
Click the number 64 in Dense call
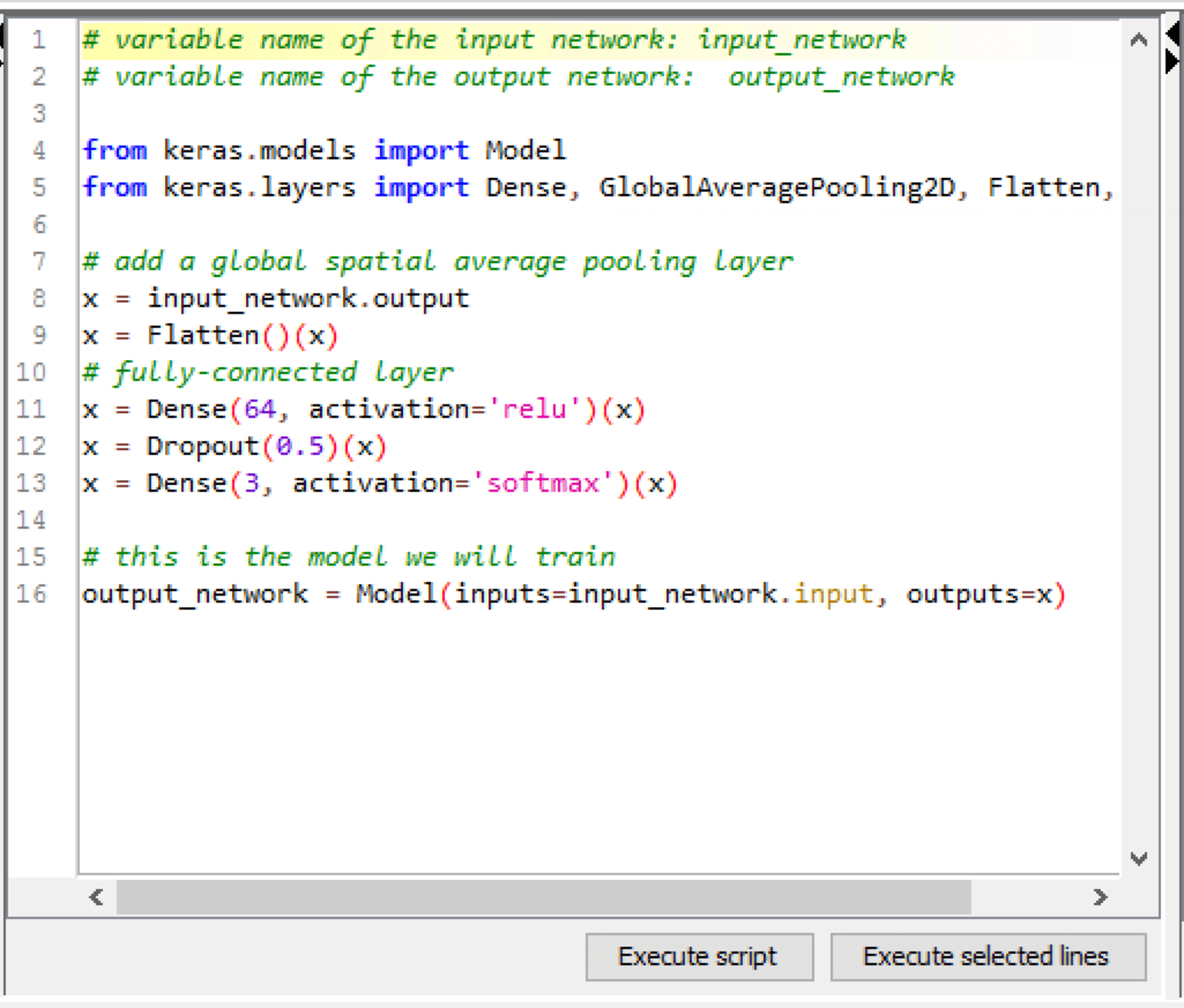coord(260,409)
